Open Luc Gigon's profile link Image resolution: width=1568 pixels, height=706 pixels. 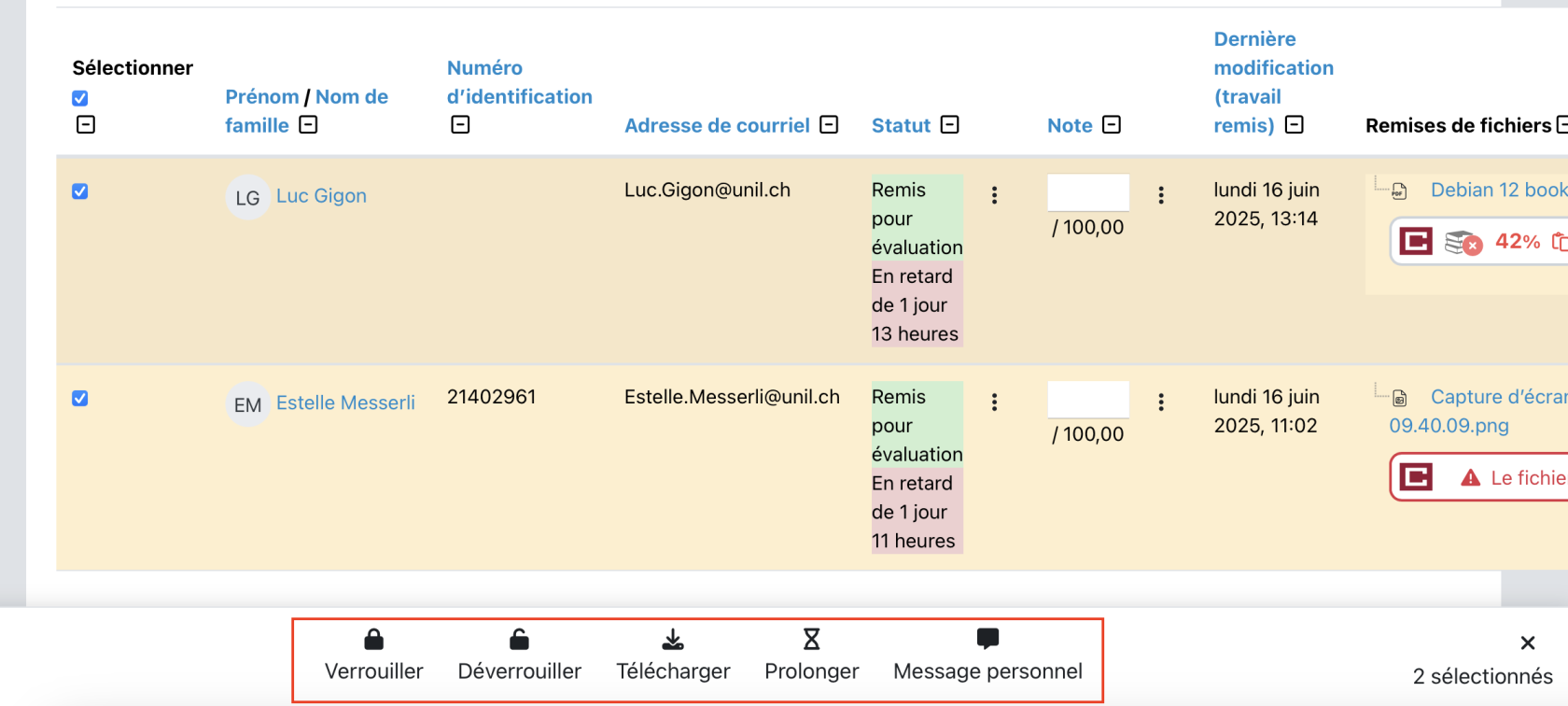321,196
